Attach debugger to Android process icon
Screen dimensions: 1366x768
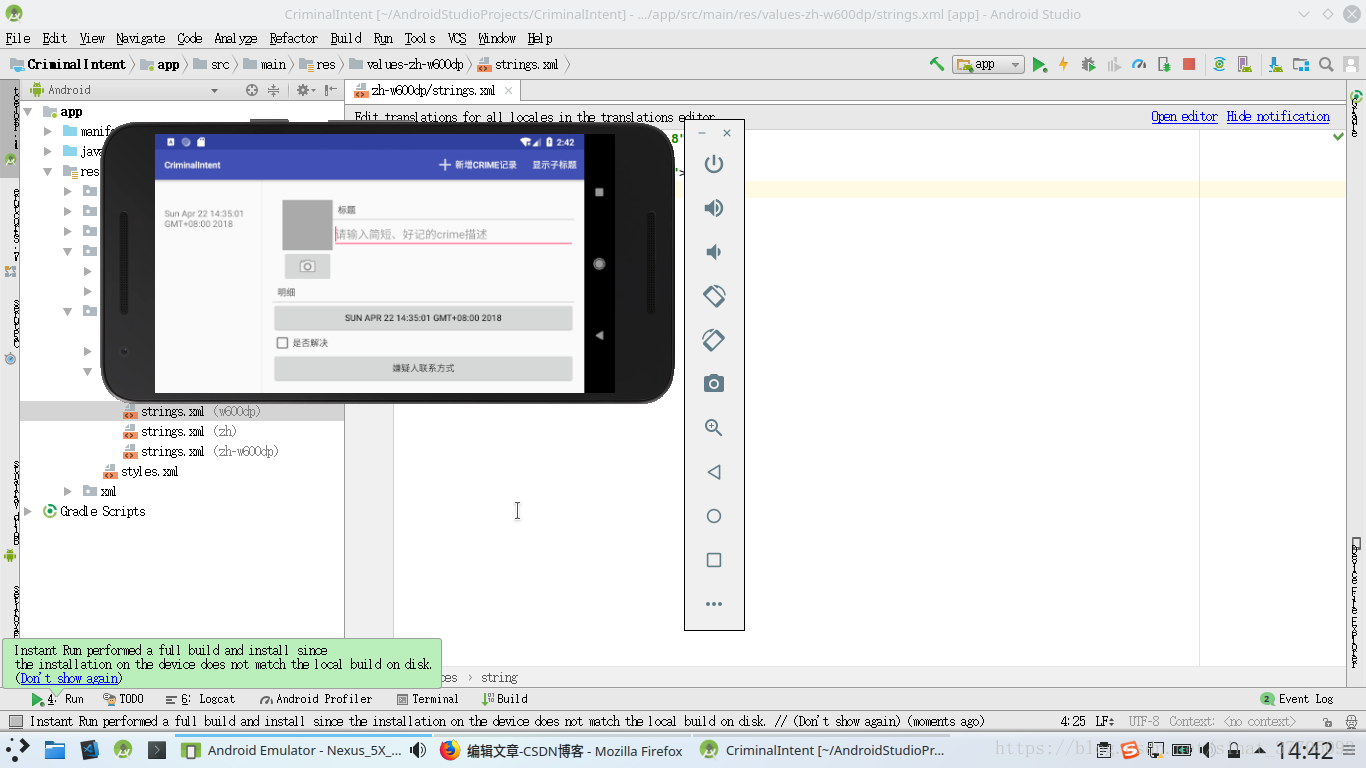coord(1164,64)
